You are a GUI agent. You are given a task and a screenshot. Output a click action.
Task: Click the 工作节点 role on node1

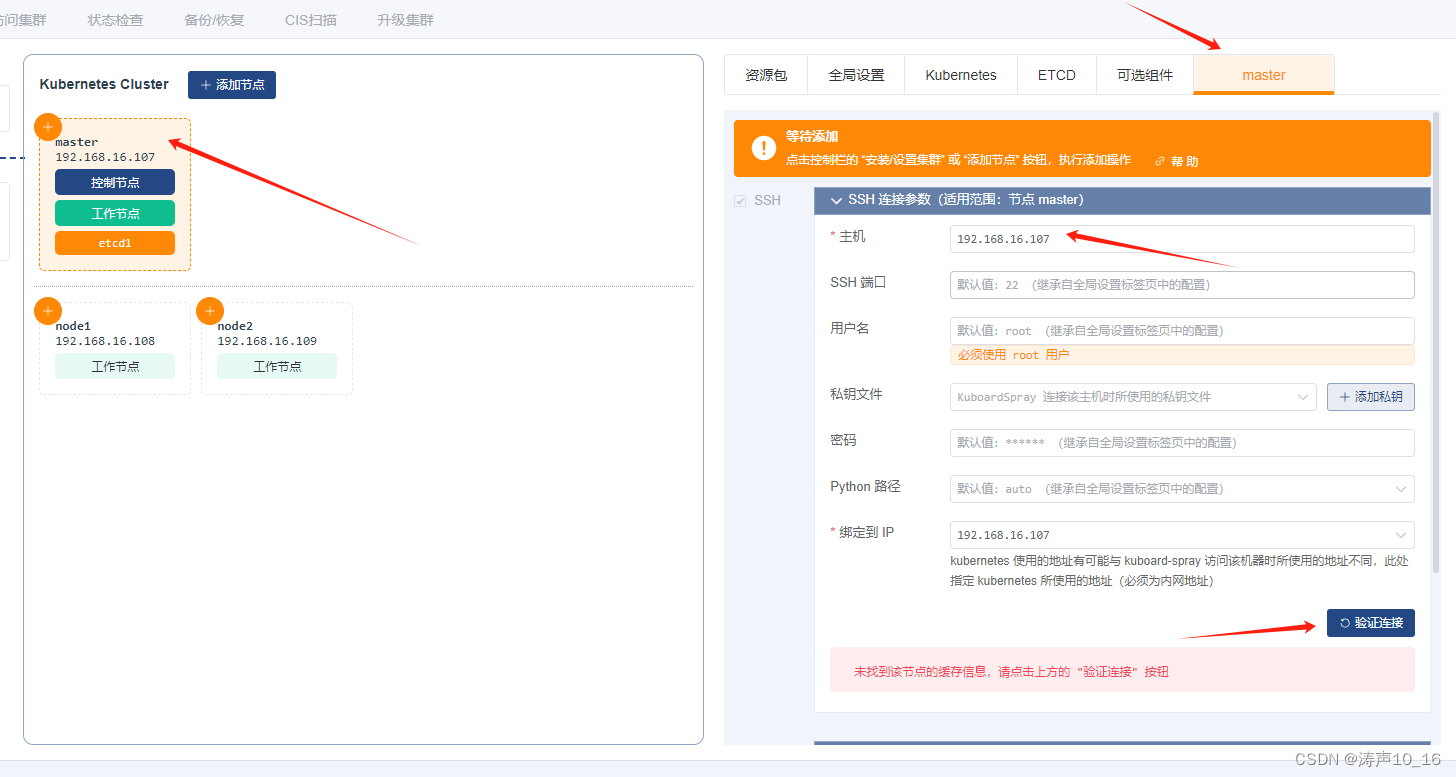[x=115, y=366]
